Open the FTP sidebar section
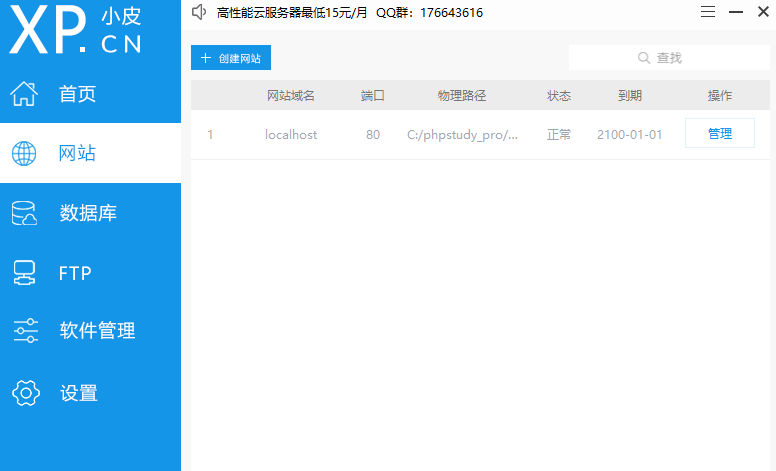776x471 pixels. tap(91, 273)
